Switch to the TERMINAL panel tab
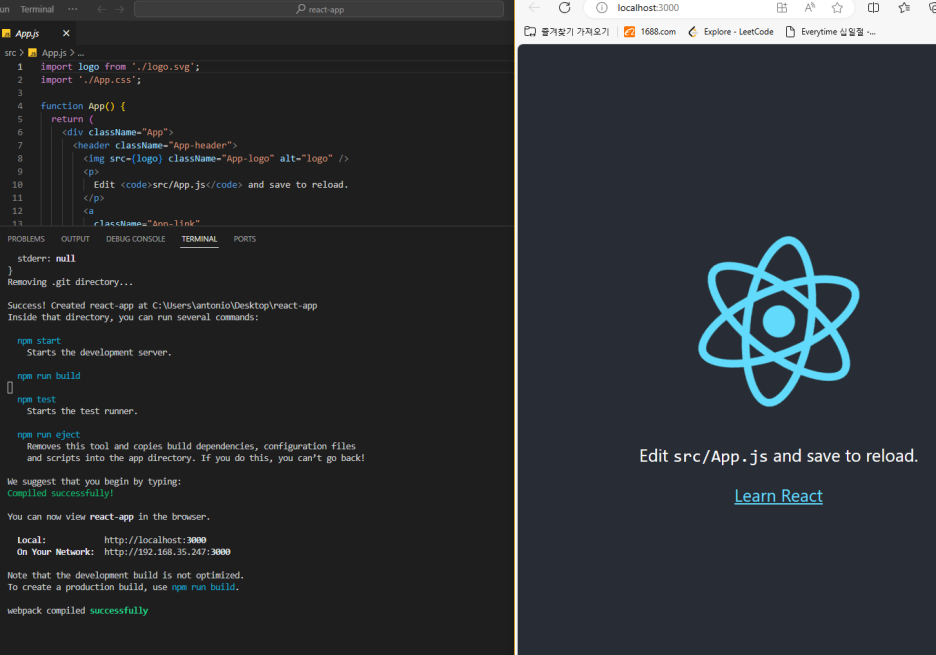 [x=199, y=239]
